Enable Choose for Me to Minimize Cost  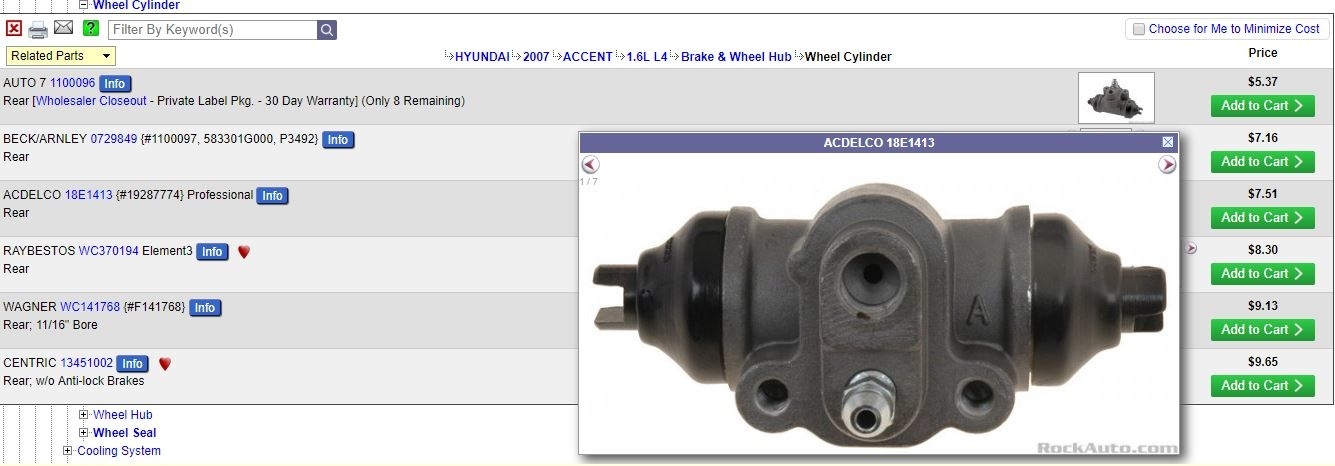click(x=1138, y=29)
